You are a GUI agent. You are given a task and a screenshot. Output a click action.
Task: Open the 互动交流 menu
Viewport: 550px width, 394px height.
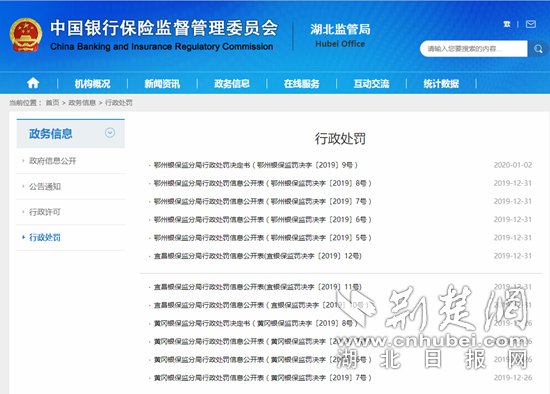(x=371, y=84)
